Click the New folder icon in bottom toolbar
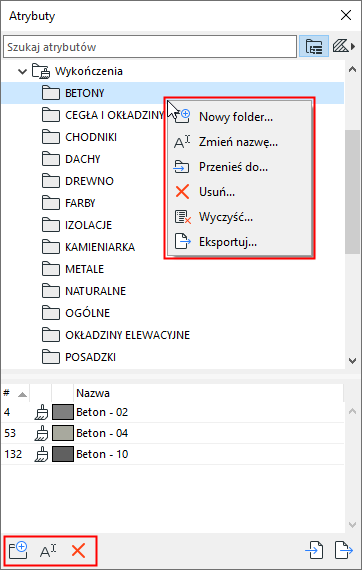 (18, 551)
